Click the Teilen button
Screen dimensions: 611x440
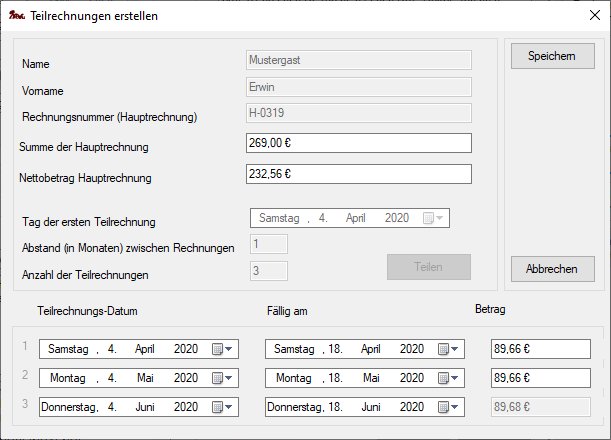(x=428, y=267)
